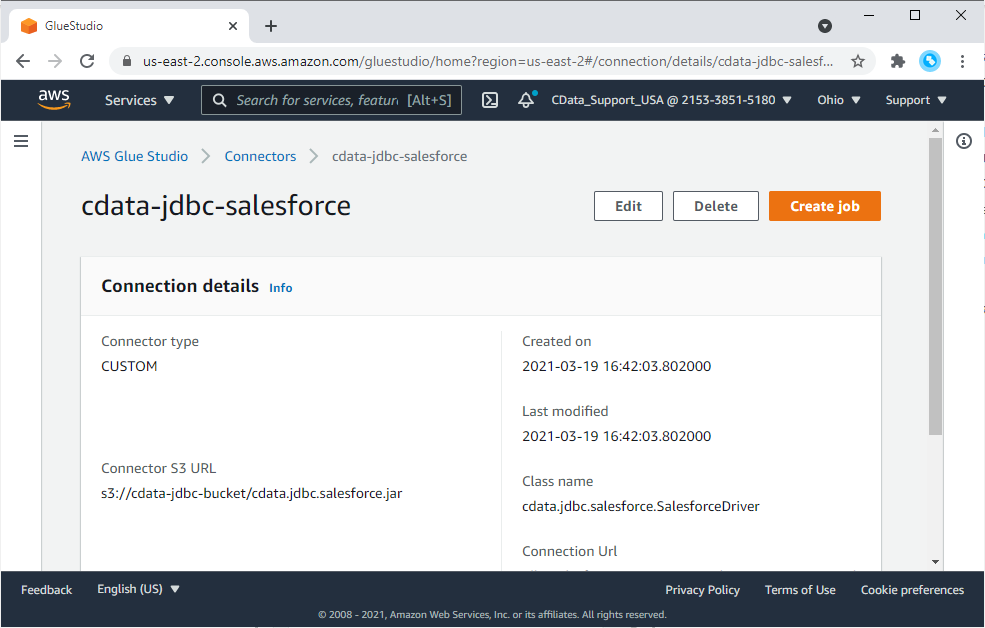The height and width of the screenshot is (628, 985).
Task: Reload the page in browser
Action: 87,61
